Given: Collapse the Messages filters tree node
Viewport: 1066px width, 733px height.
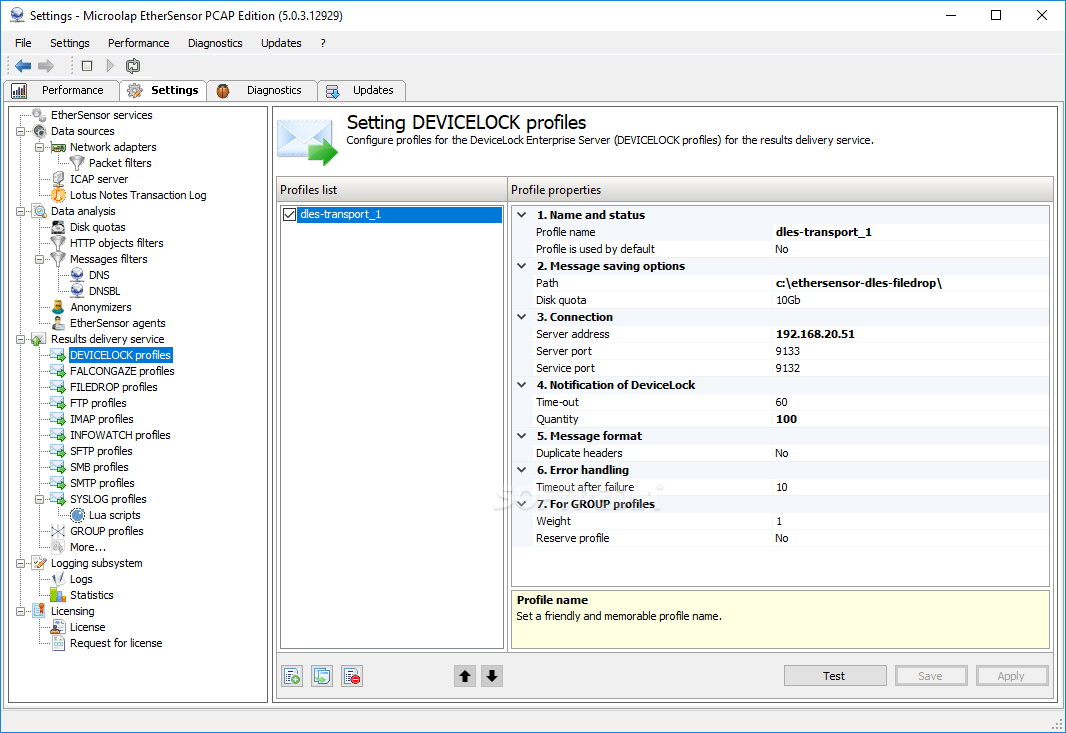Looking at the screenshot, I should [39, 259].
